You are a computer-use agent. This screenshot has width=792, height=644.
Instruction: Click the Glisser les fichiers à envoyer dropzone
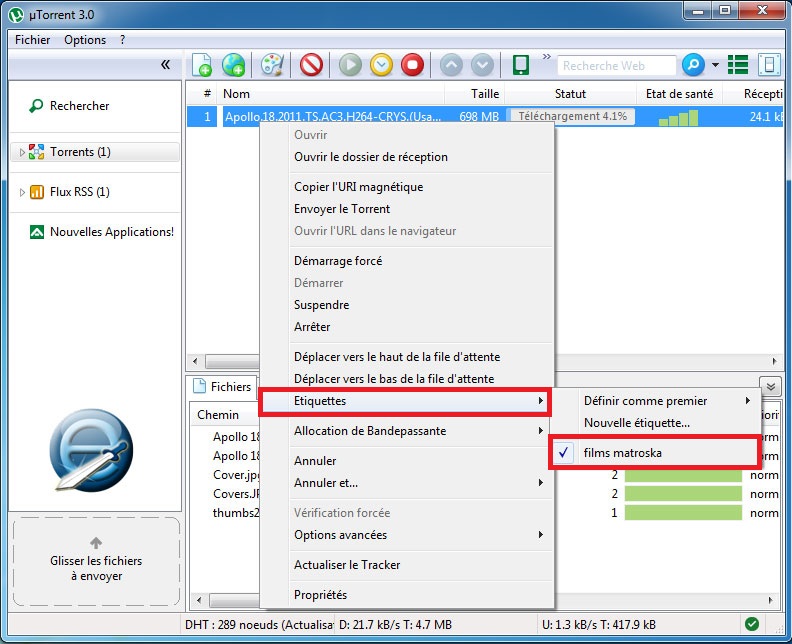[96, 561]
